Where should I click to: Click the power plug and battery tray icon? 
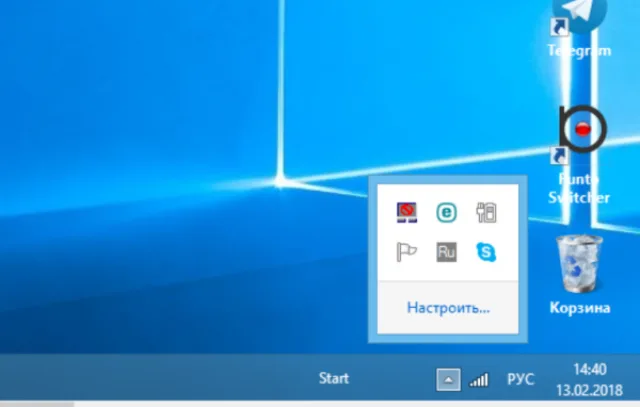[x=486, y=213]
